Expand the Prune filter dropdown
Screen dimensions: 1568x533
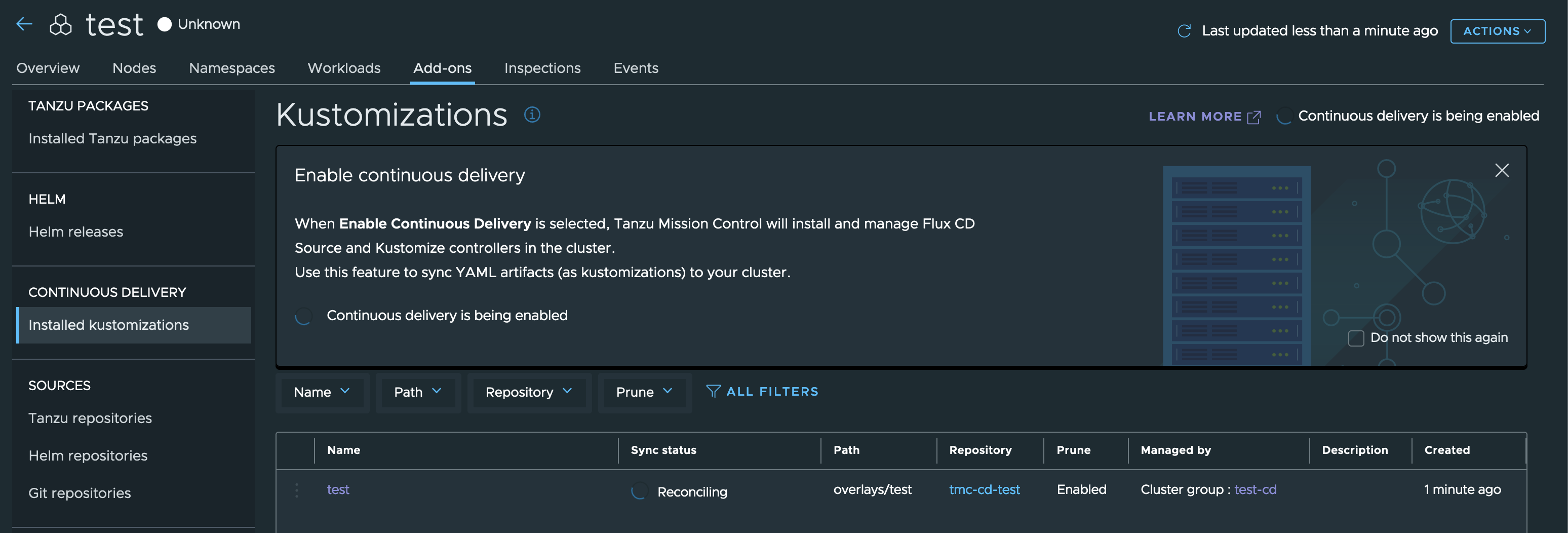click(x=644, y=392)
